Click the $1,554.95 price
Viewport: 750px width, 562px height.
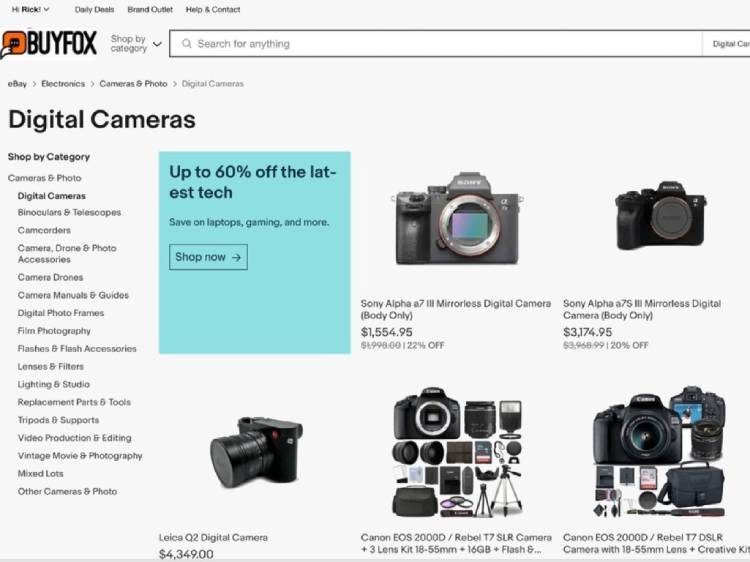coord(386,332)
